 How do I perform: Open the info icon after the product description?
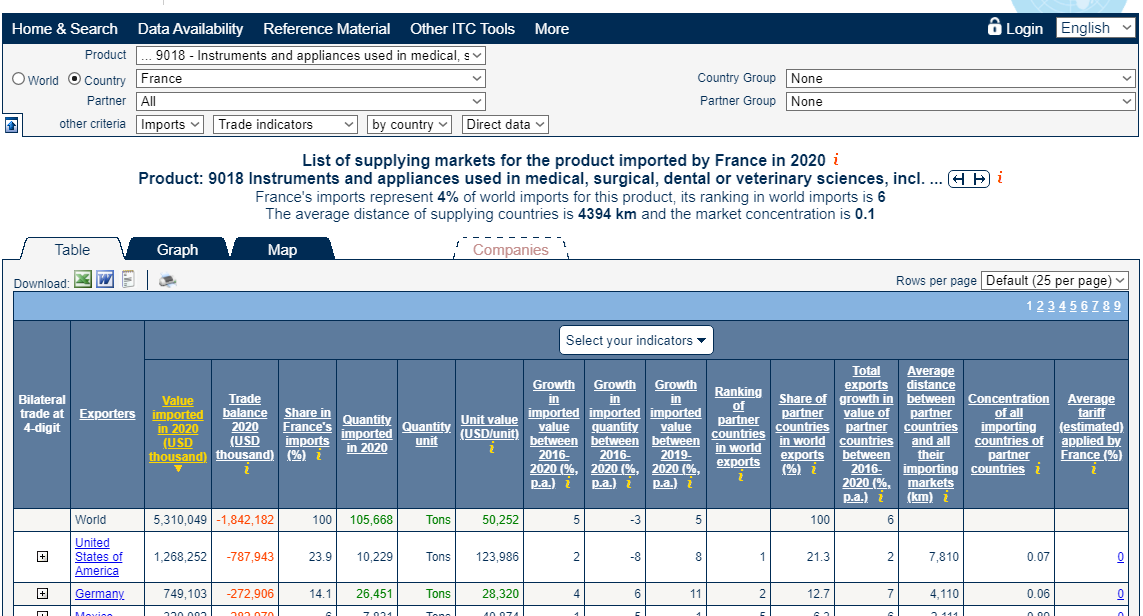tap(1000, 177)
